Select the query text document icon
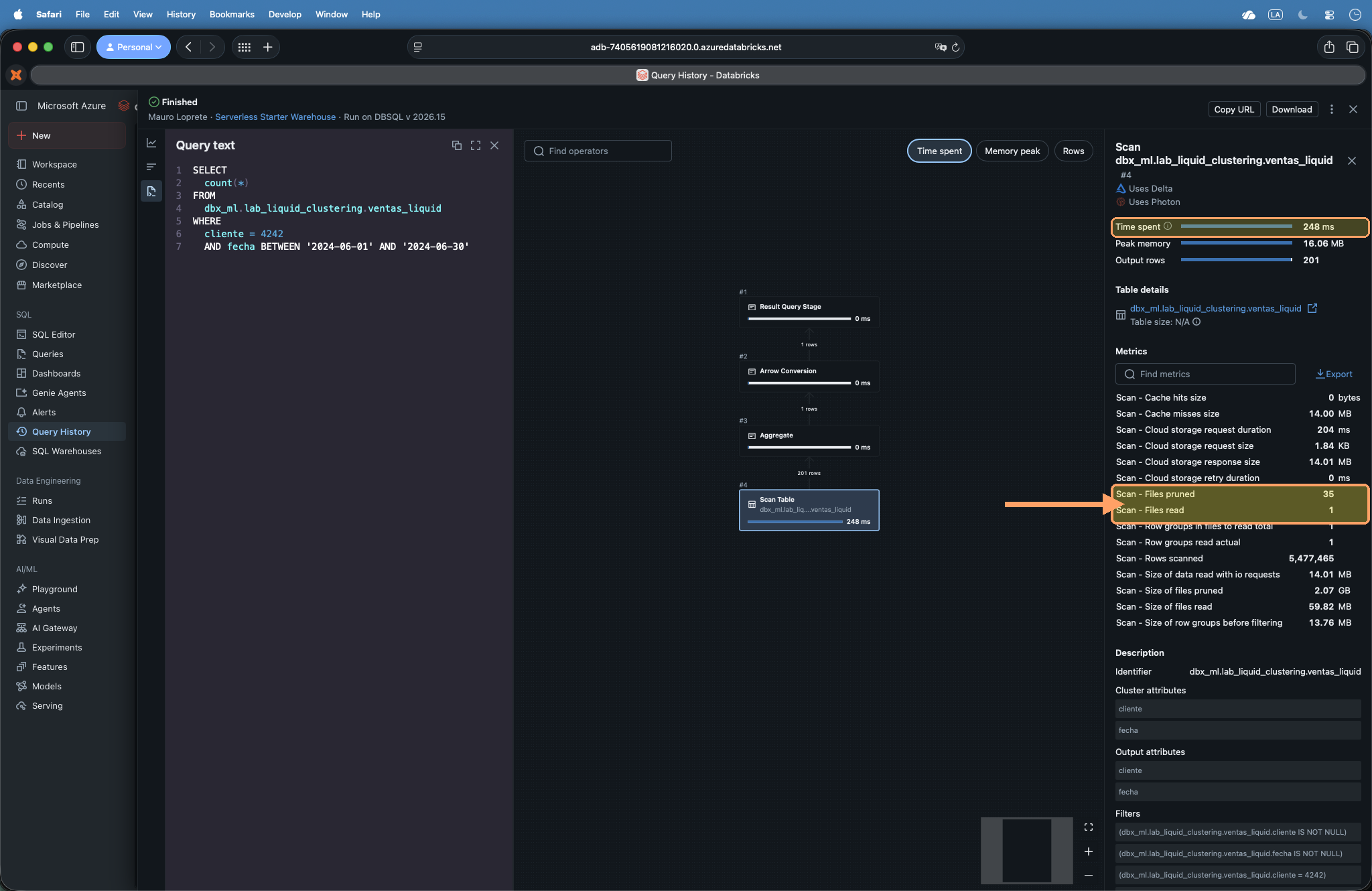Screen dimensions: 1372x891 tap(151, 191)
